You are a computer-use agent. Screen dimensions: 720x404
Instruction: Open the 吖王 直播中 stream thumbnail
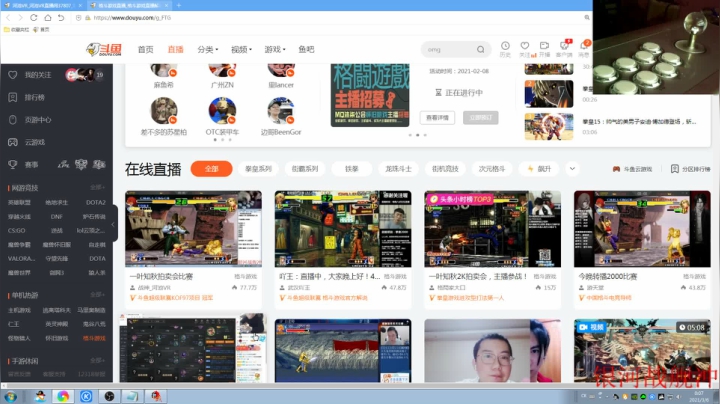[x=343, y=229]
